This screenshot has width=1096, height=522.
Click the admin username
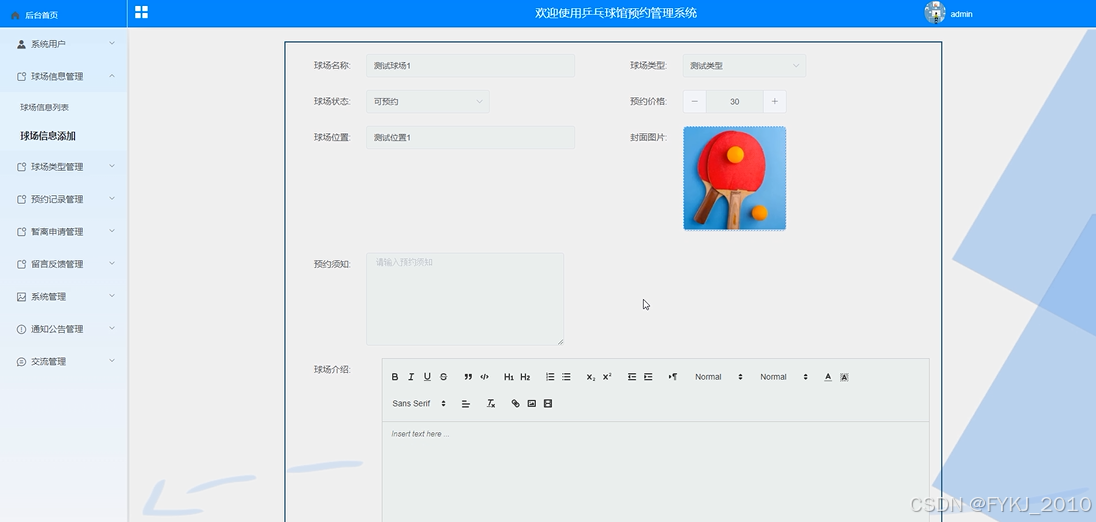[961, 14]
